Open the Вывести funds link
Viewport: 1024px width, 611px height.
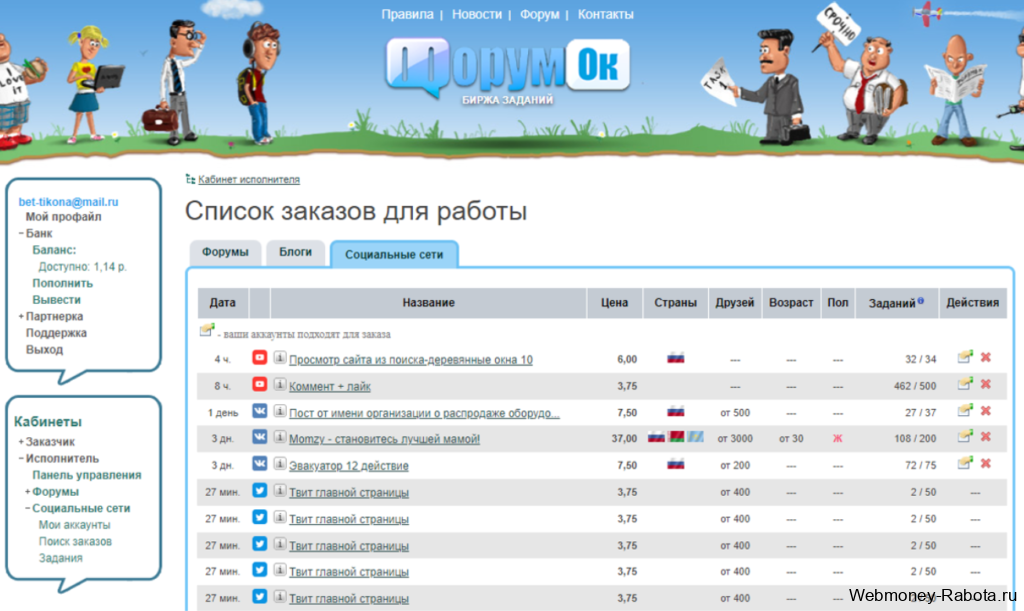pos(57,300)
